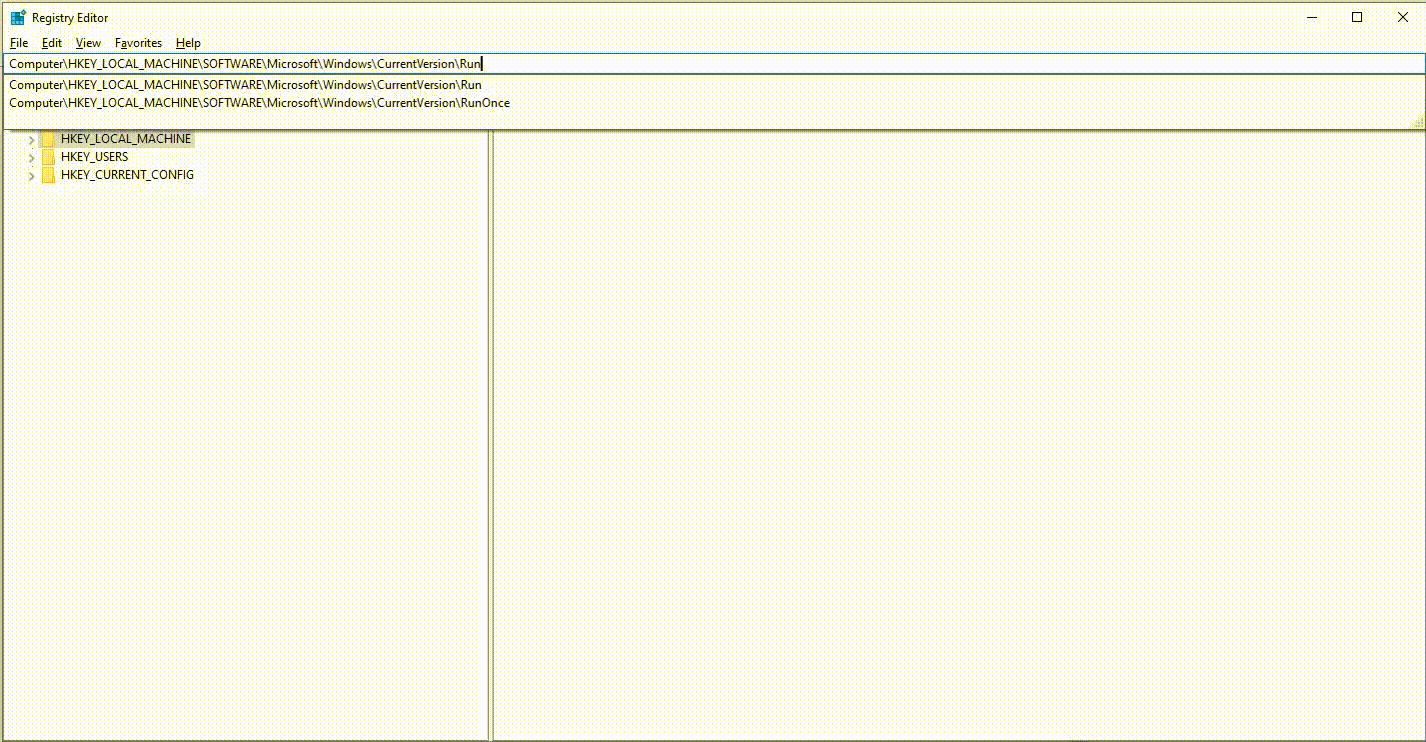Viewport: 1426px width, 742px height.
Task: Expand the HKEY_CURRENT_CONFIG node
Action: (31, 175)
